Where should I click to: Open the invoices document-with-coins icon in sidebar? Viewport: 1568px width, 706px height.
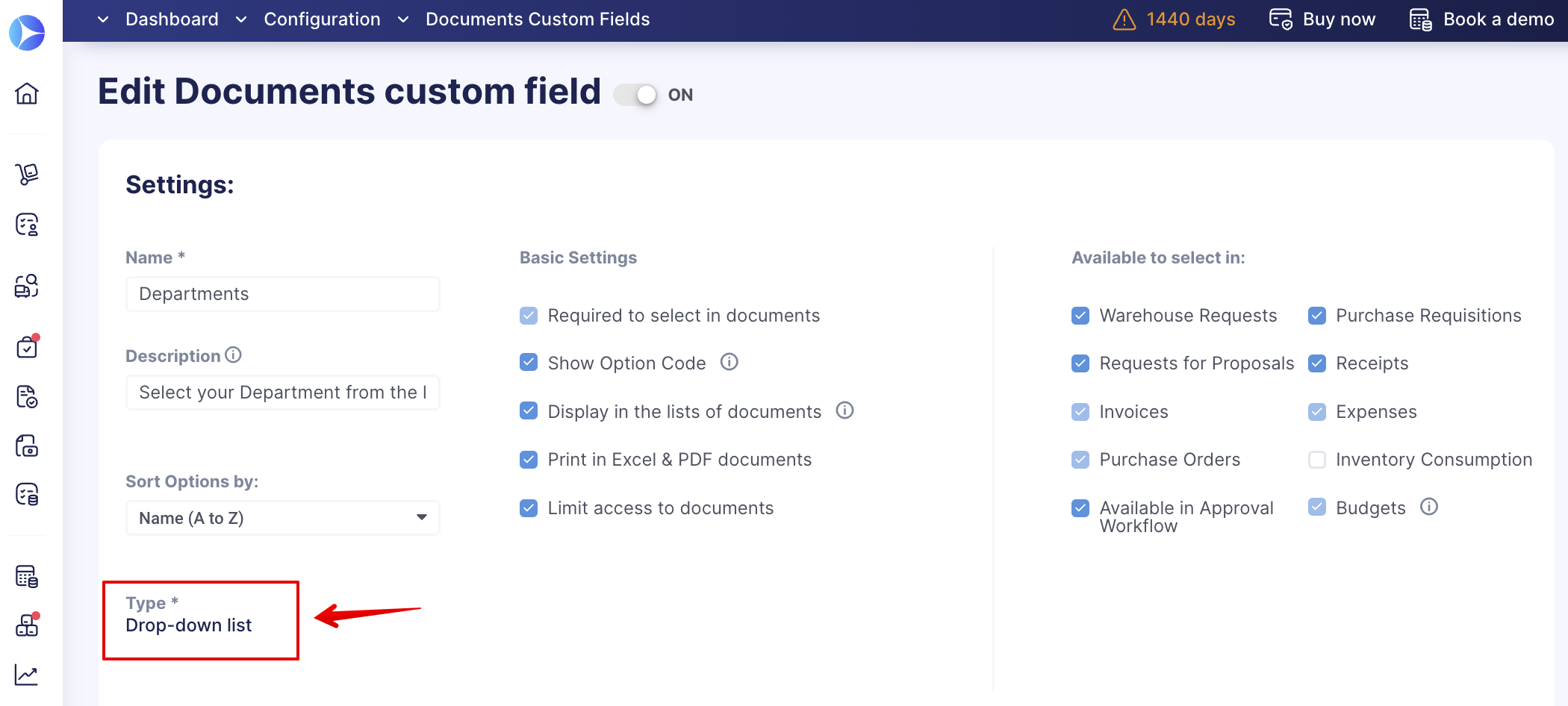pyautogui.click(x=27, y=446)
